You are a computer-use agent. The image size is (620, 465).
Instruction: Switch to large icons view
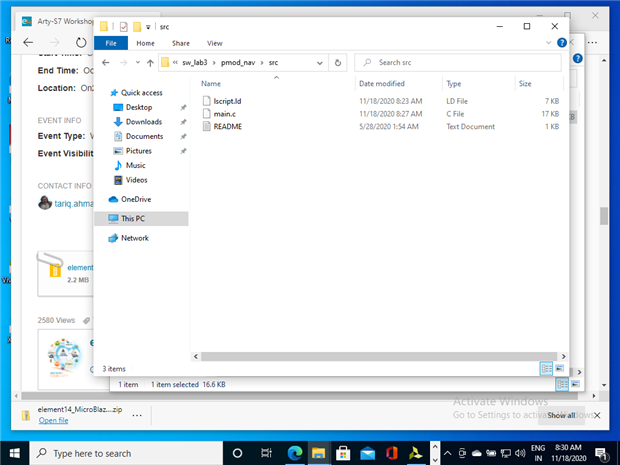pyautogui.click(x=560, y=368)
